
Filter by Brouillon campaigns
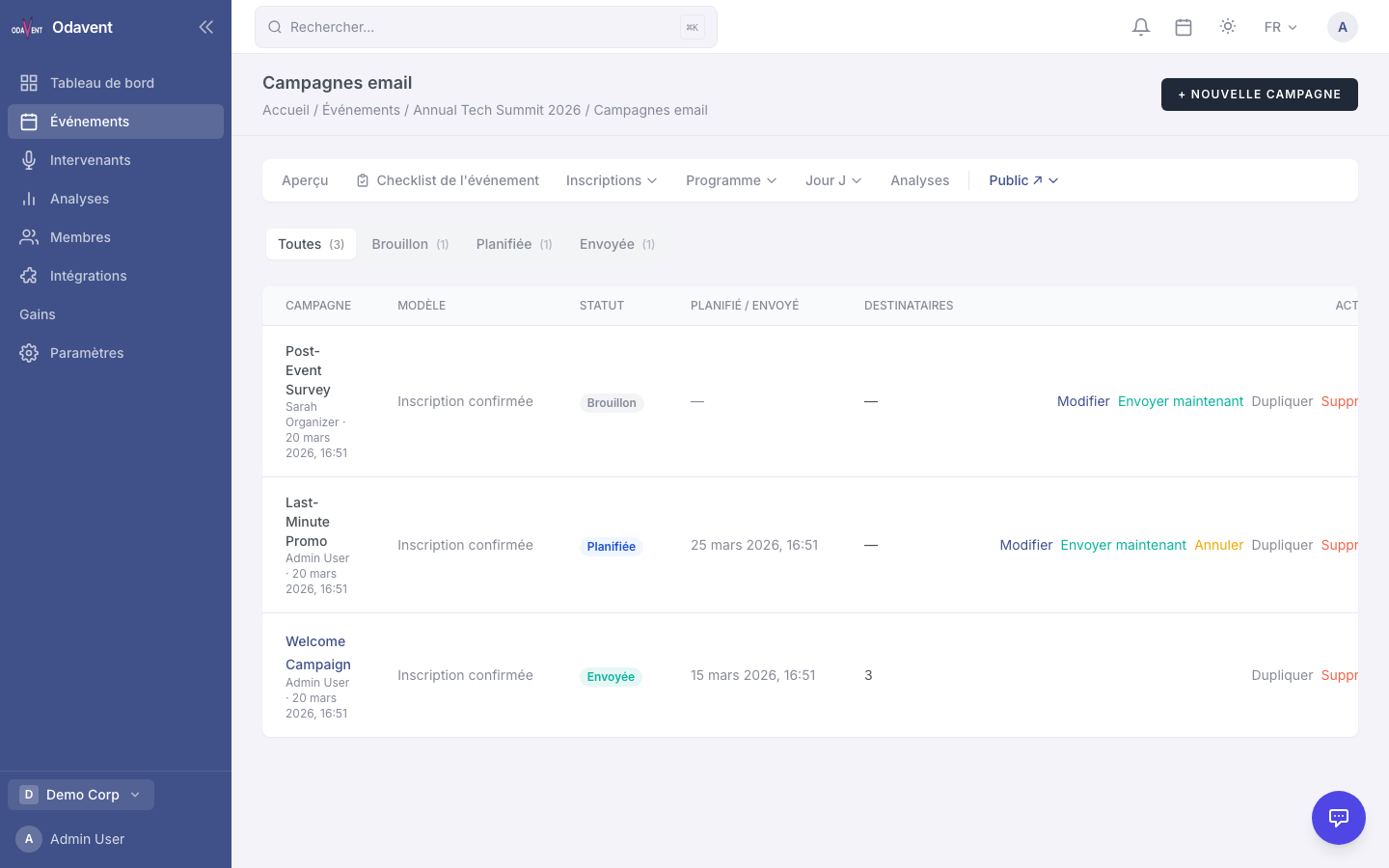pyautogui.click(x=410, y=244)
